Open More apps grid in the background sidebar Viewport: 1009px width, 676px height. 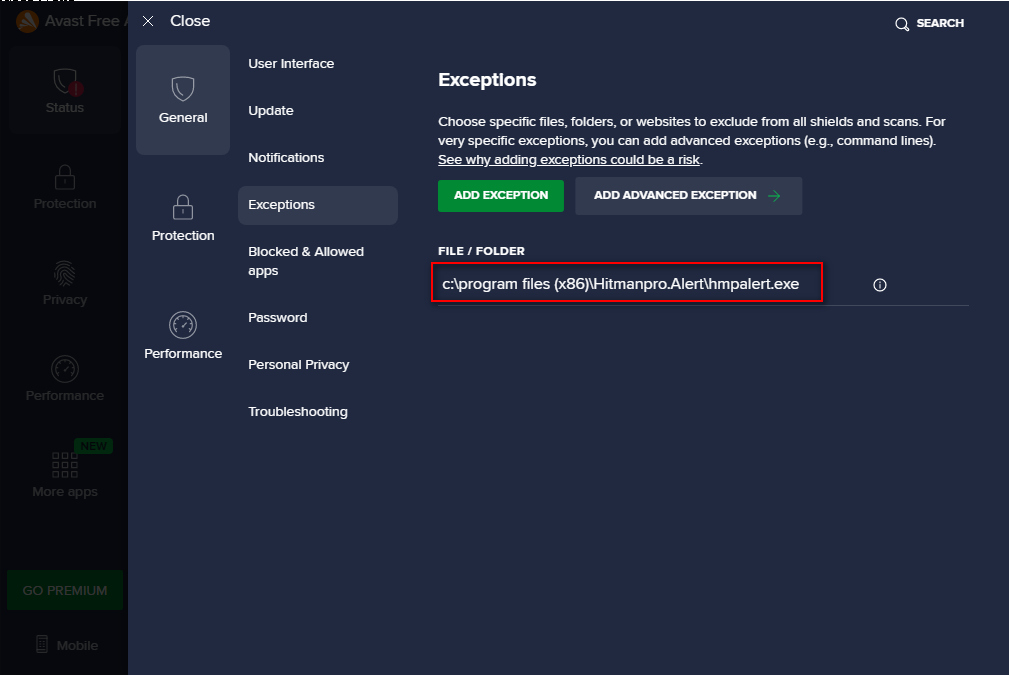pyautogui.click(x=65, y=464)
